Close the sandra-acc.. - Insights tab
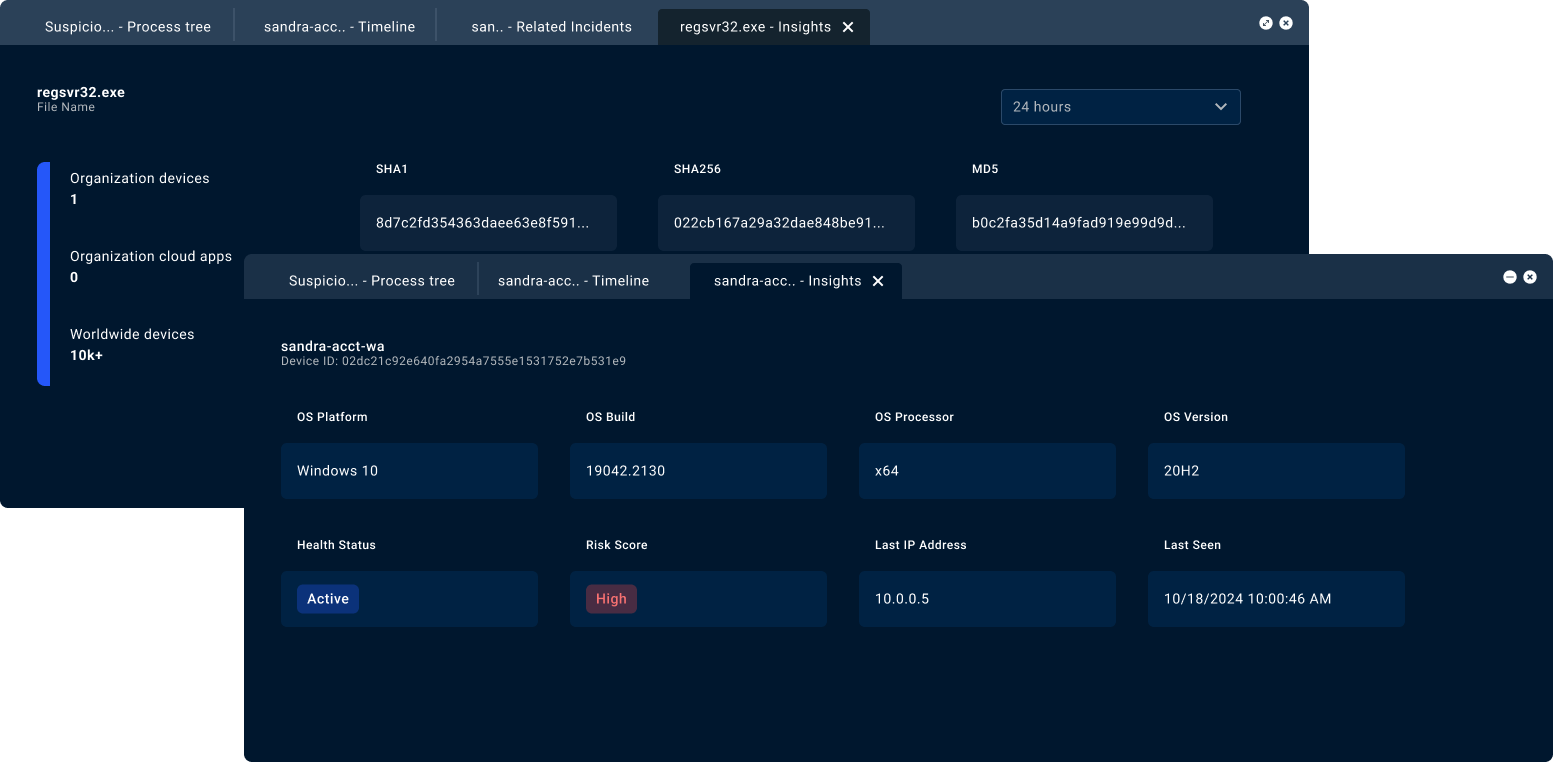The height and width of the screenshot is (762, 1553). tap(878, 282)
